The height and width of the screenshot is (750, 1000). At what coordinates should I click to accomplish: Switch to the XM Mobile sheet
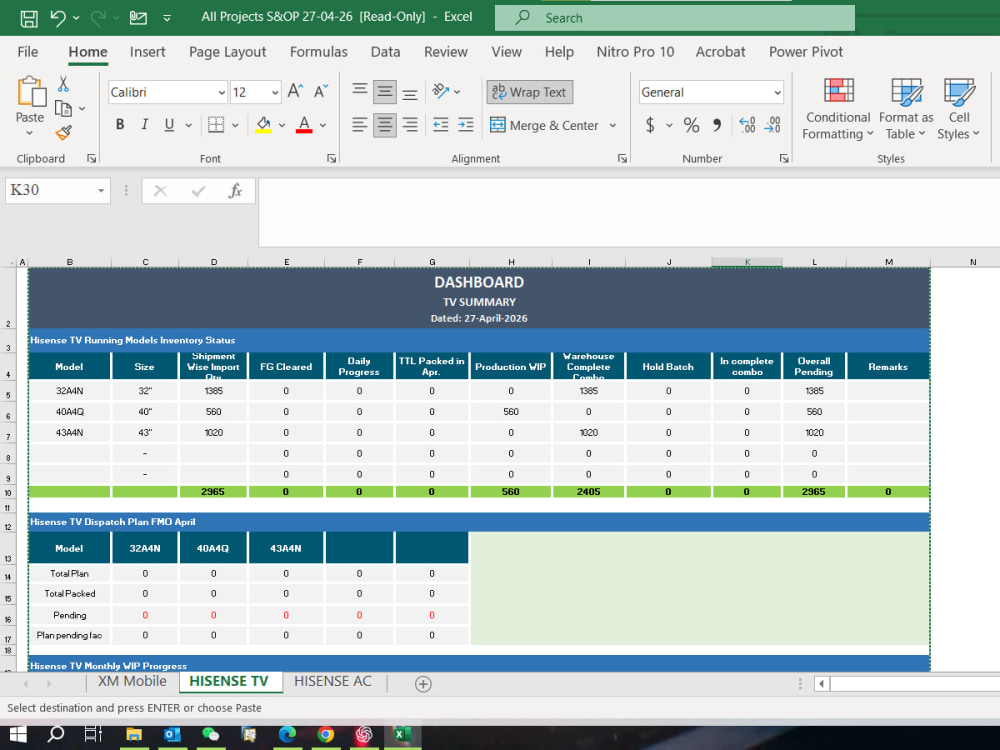point(132,681)
